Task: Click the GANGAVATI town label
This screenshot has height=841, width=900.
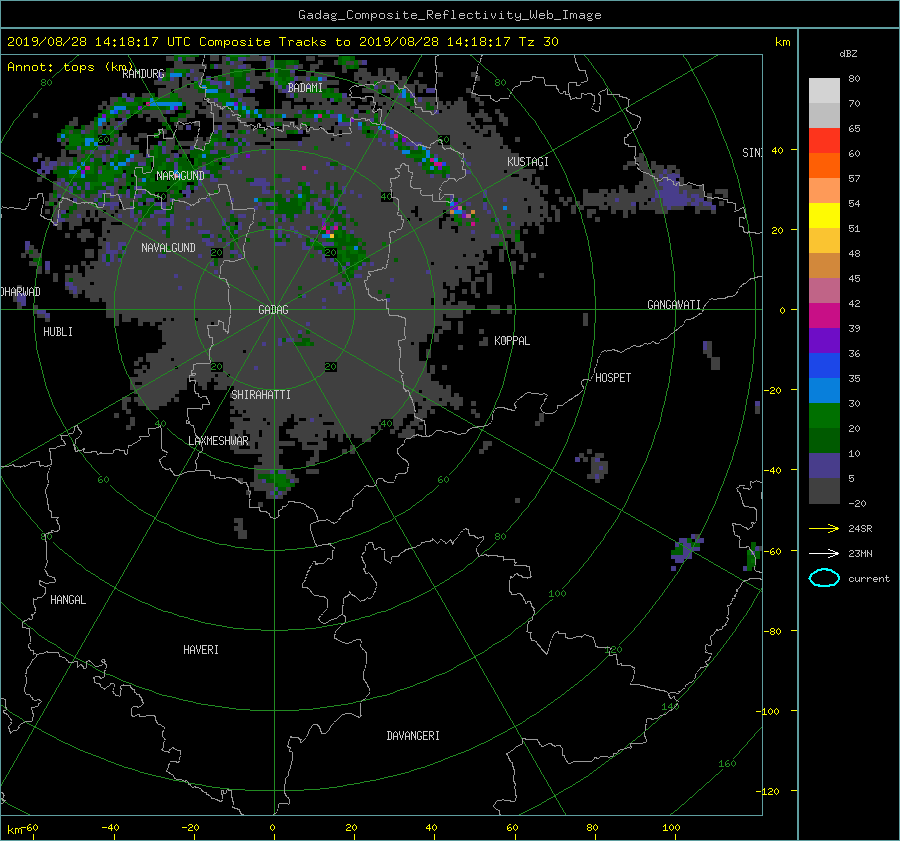Action: pos(674,304)
